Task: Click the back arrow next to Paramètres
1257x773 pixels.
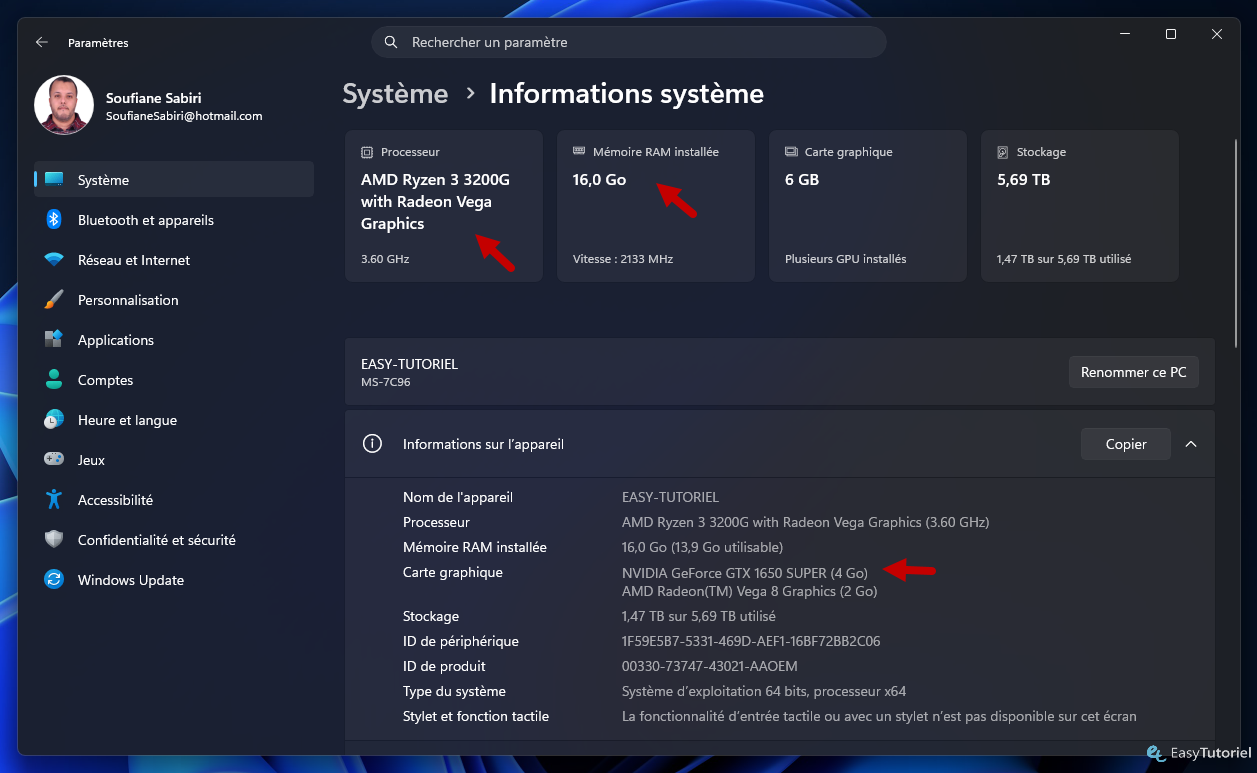Action: (x=41, y=43)
